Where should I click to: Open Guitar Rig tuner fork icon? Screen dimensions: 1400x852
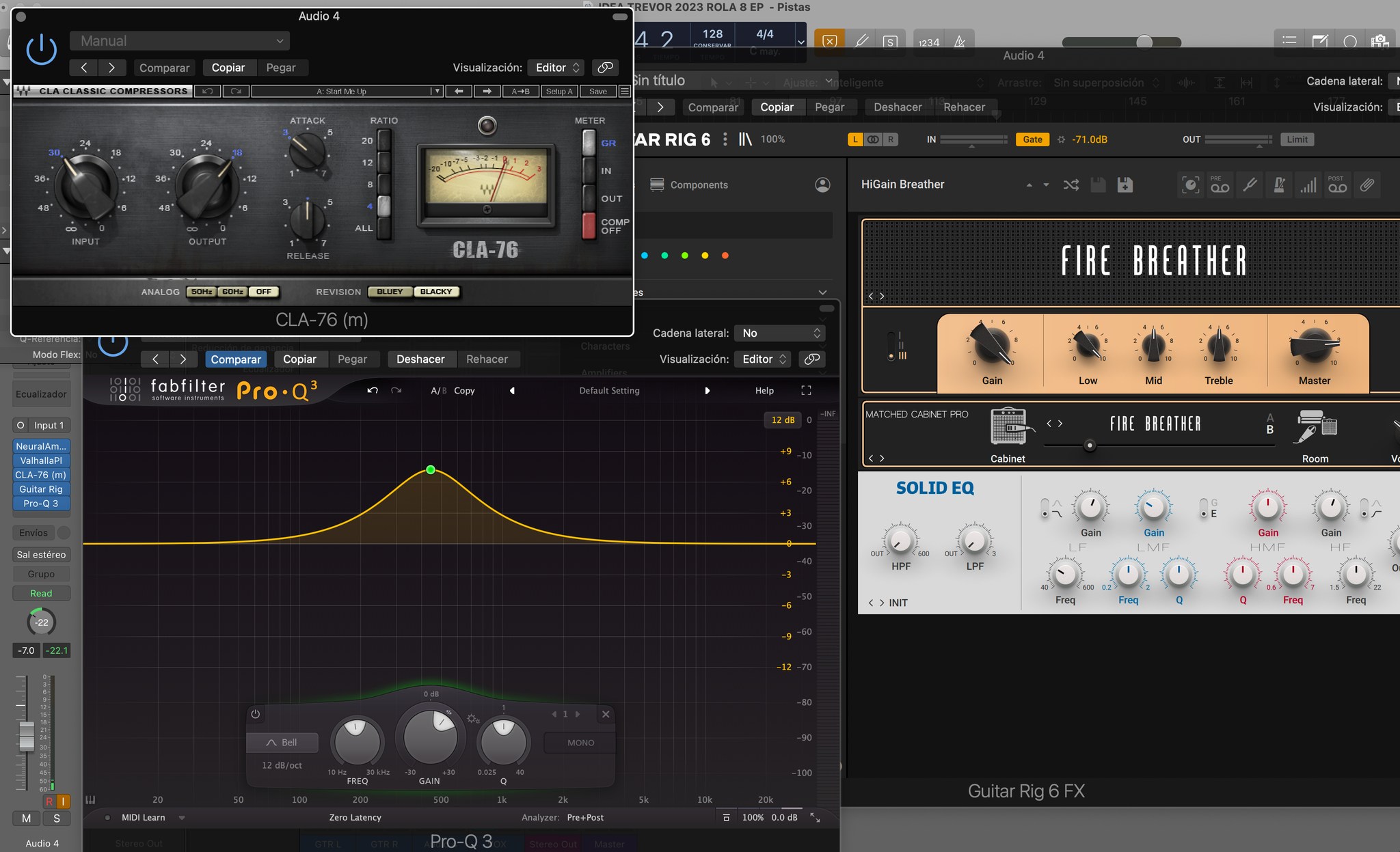pyautogui.click(x=1250, y=184)
